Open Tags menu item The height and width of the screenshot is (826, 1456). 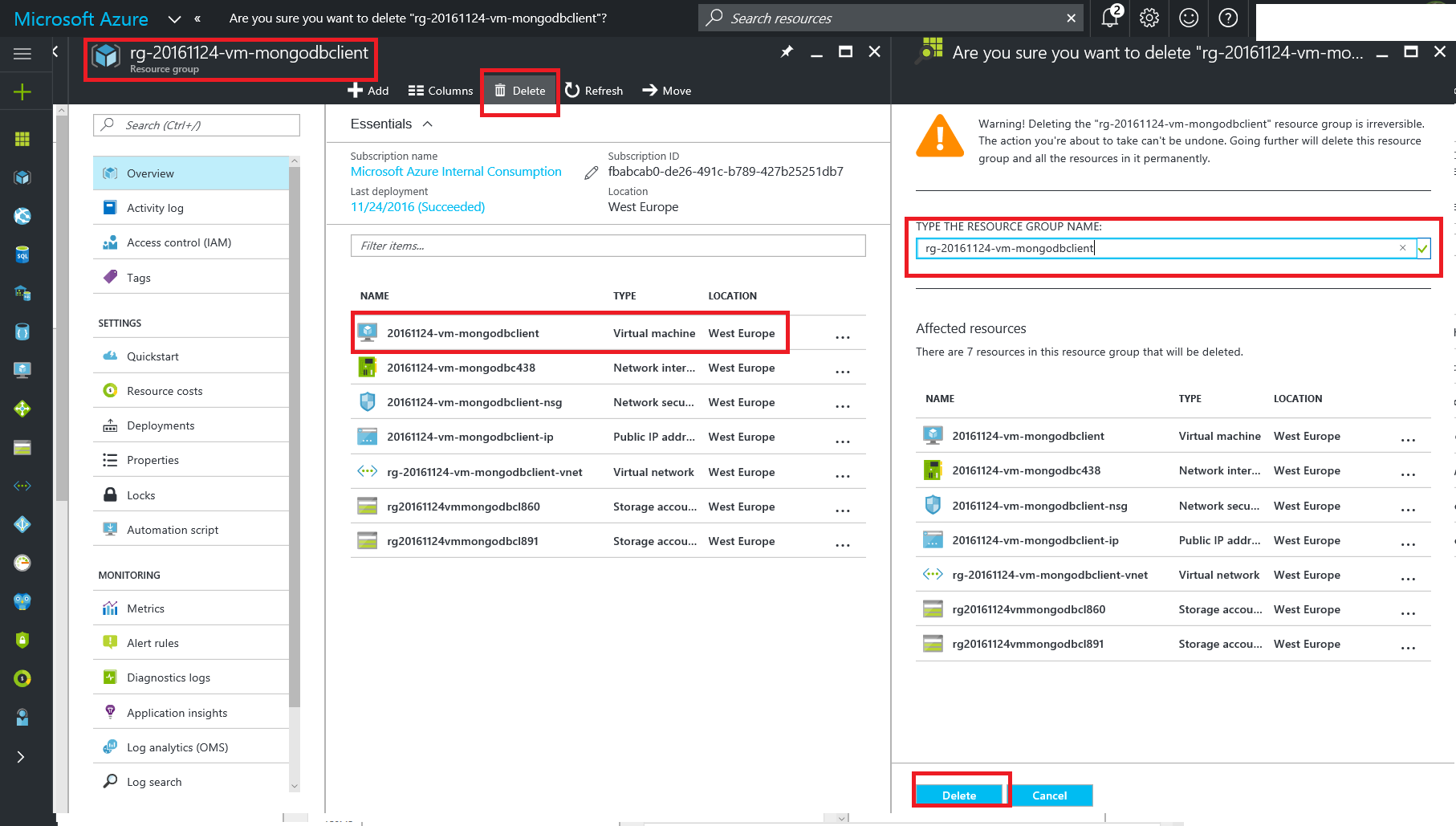pyautogui.click(x=191, y=278)
